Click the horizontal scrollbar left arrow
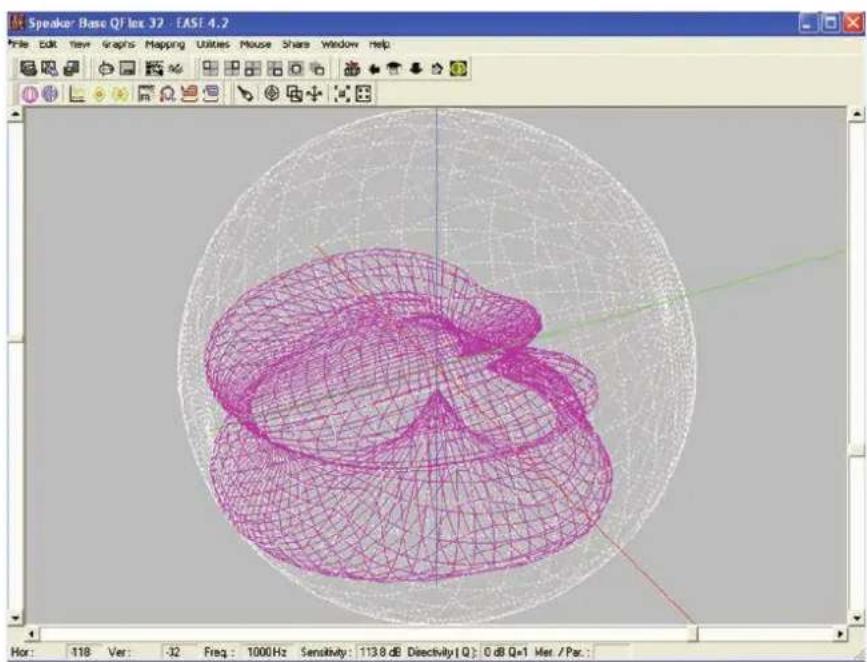 click(32, 634)
